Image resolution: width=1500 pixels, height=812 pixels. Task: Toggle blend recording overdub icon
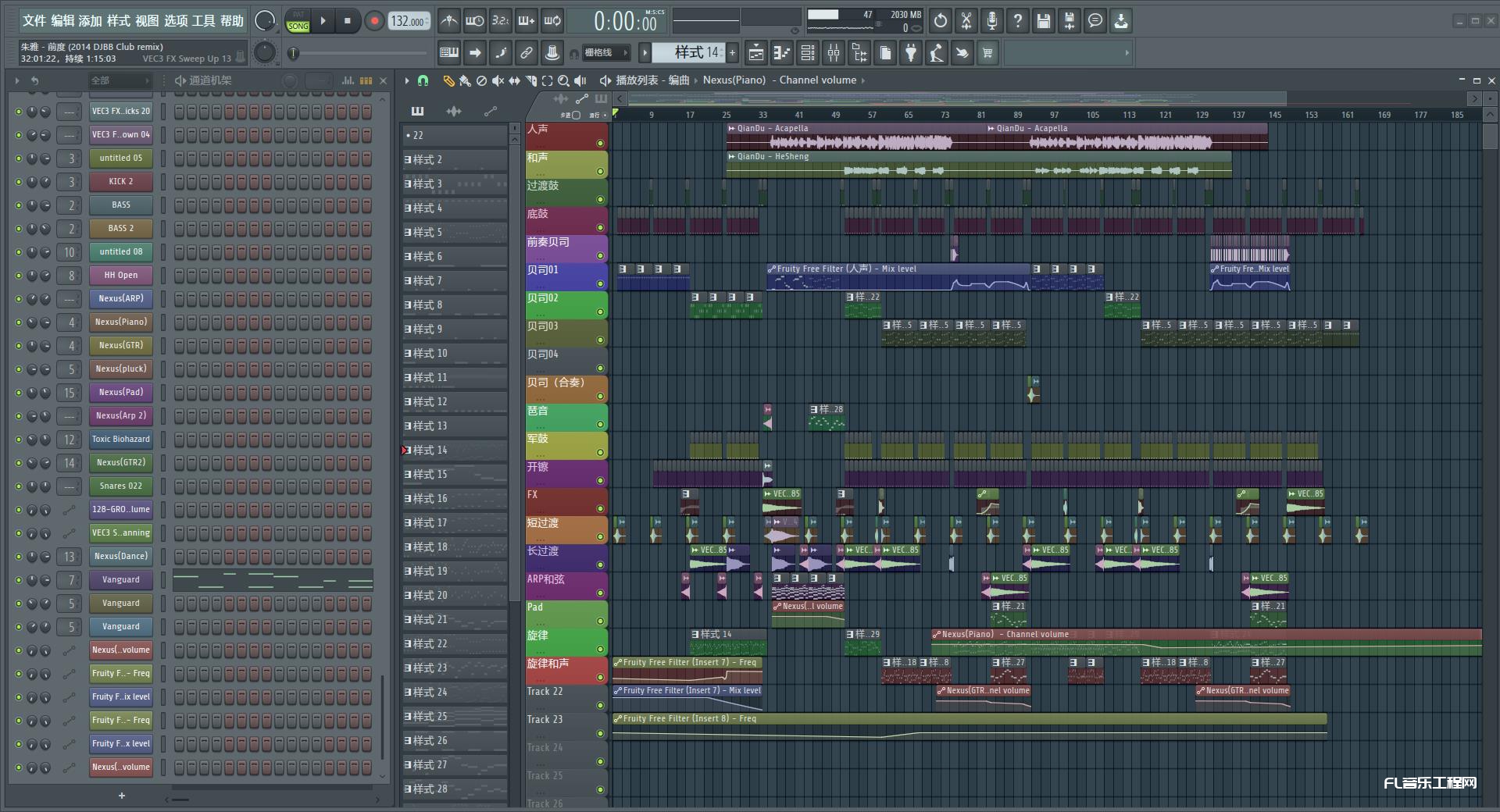tap(527, 21)
